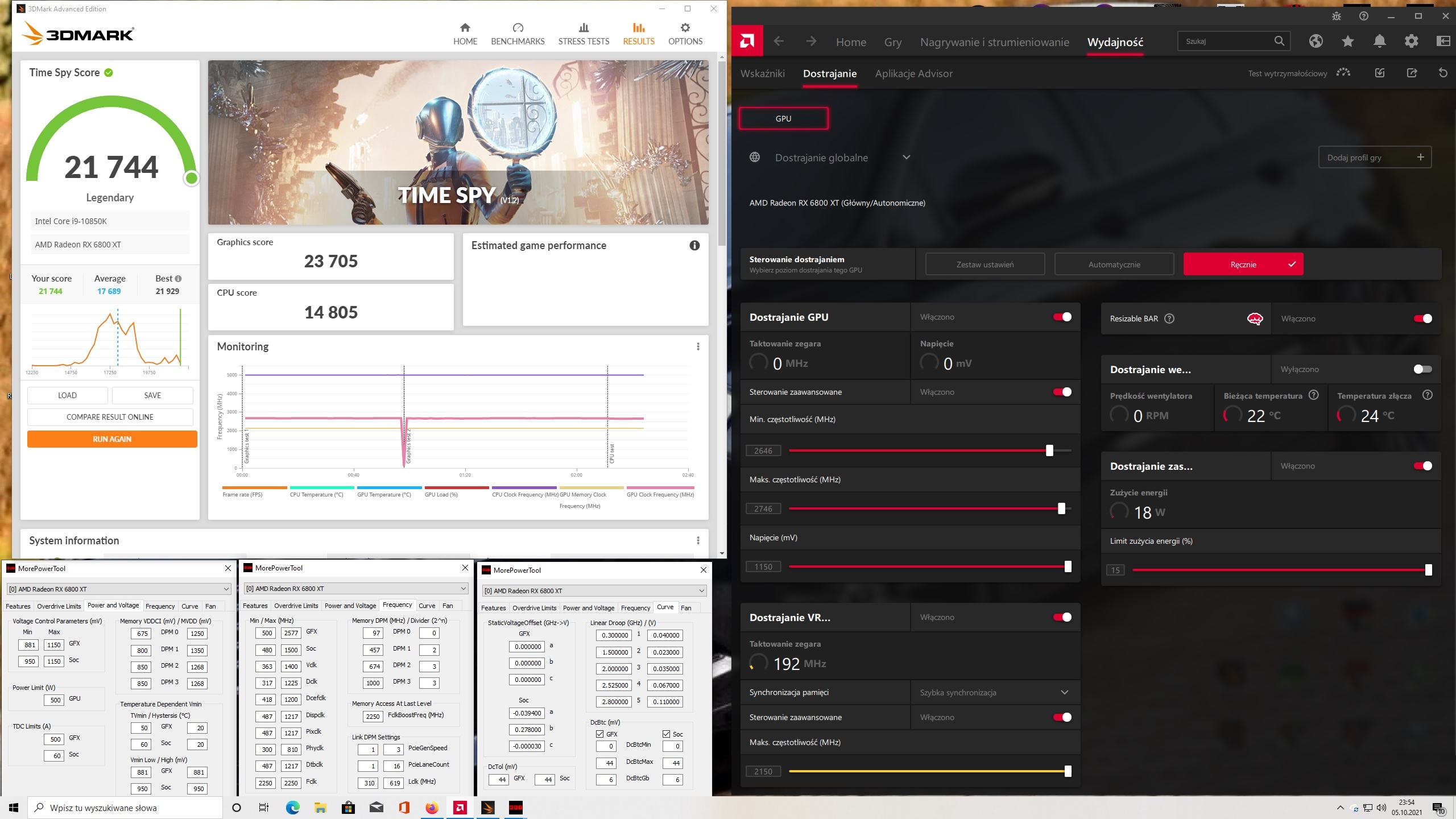Click the AMD Radeon Software notifications bell icon
Screen dimensions: 1456x819
tap(1379, 41)
